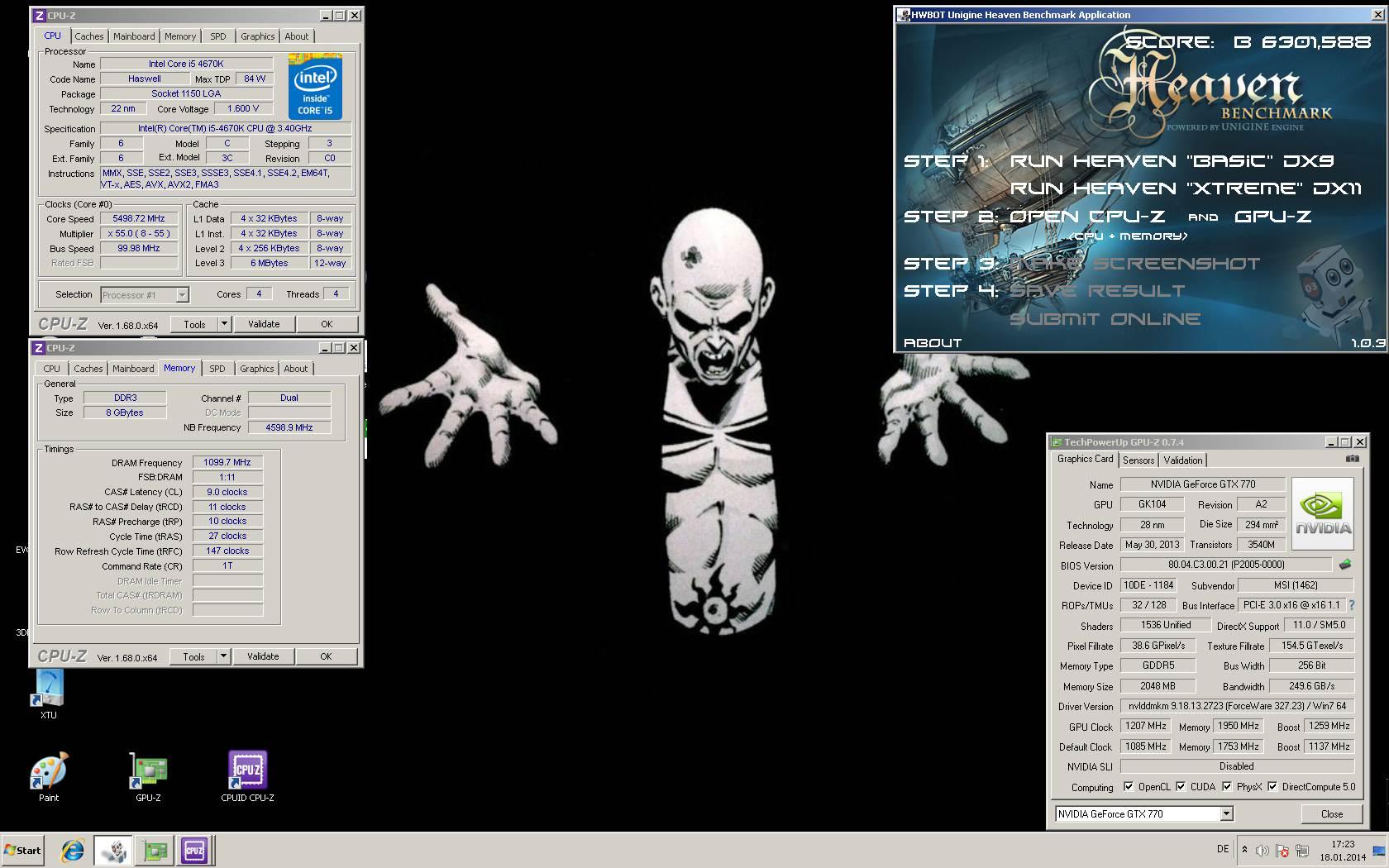
Task: Toggle the OpenCL checkbox in GPU-Z
Action: (x=1129, y=786)
